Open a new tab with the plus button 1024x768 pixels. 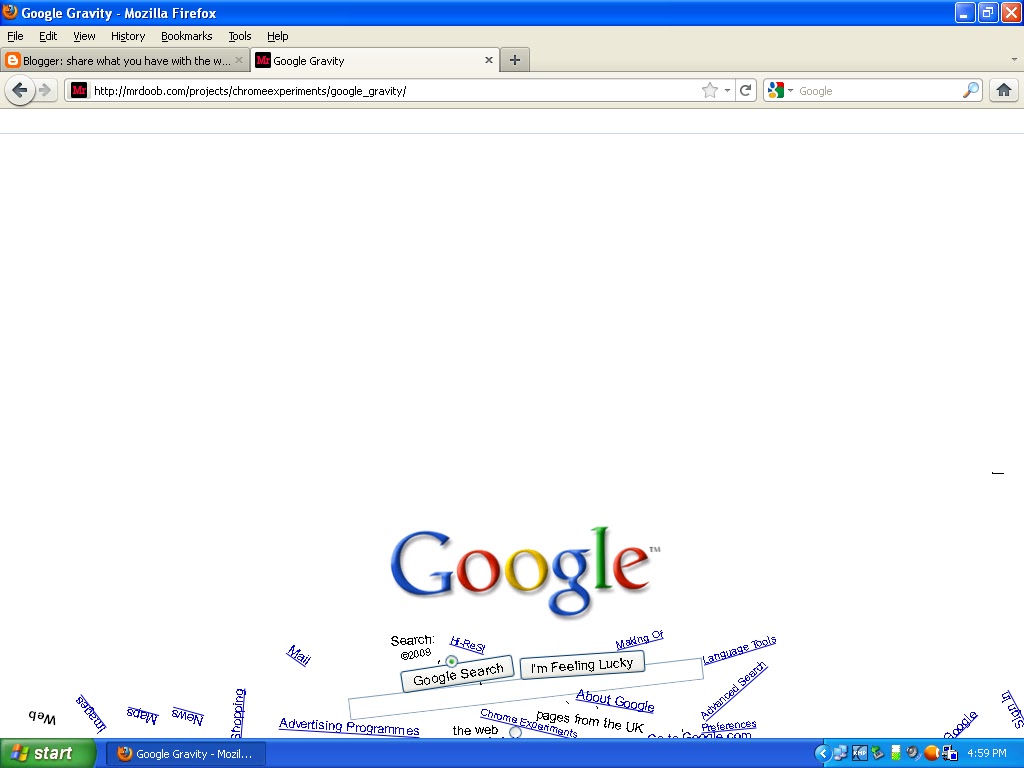(515, 60)
